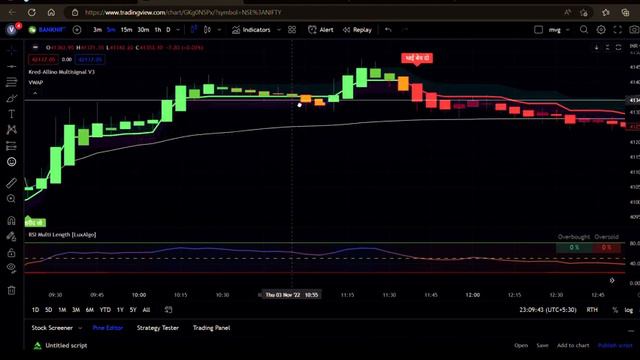Select the 5m timeframe

click(x=111, y=30)
